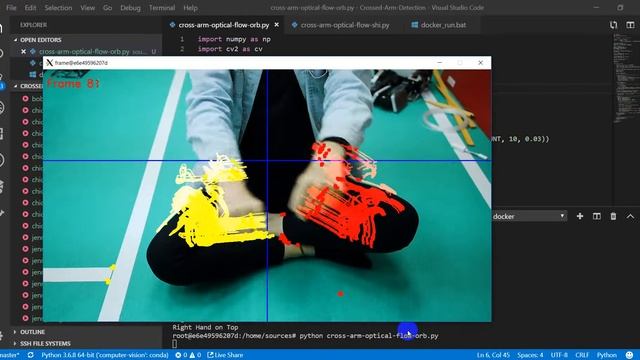Click the master branch indicator

tap(10, 355)
